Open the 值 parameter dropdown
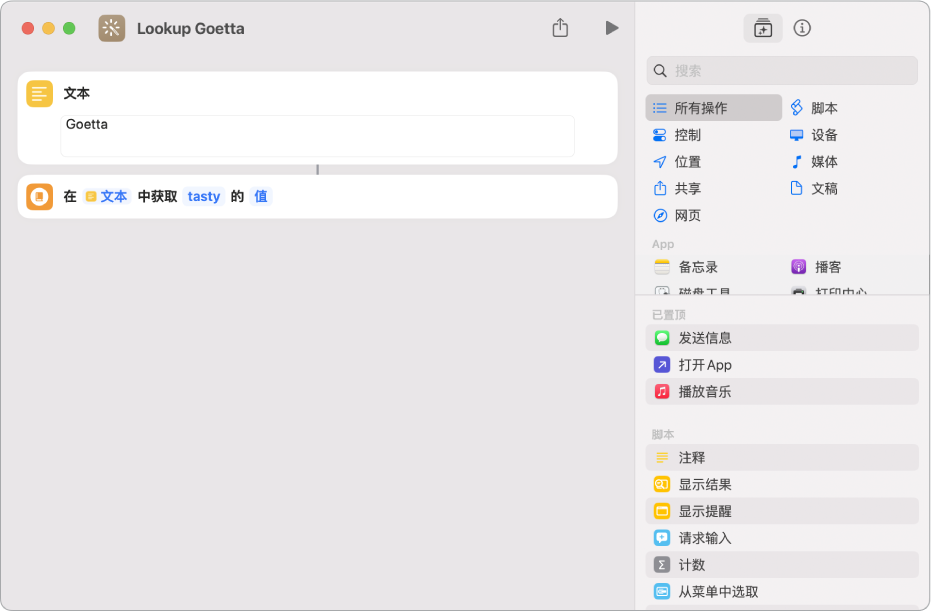Viewport: 931px width, 612px height. pos(261,196)
